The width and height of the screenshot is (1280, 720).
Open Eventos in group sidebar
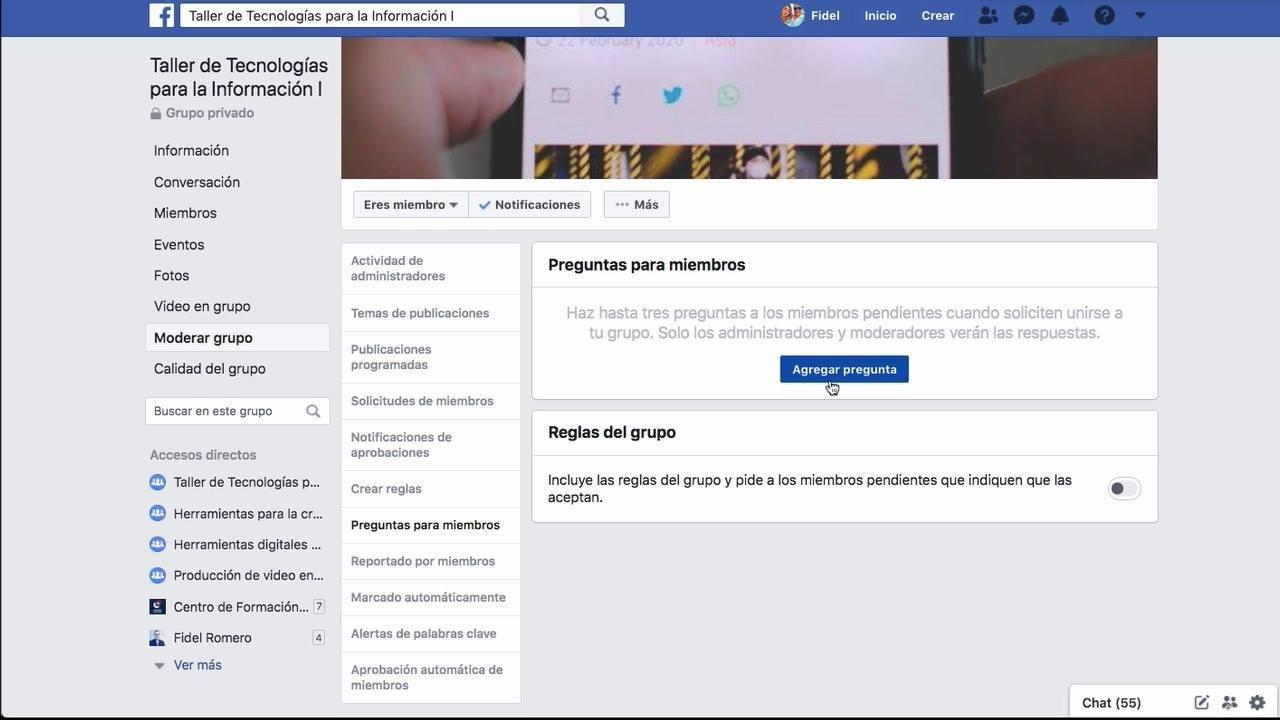[179, 244]
